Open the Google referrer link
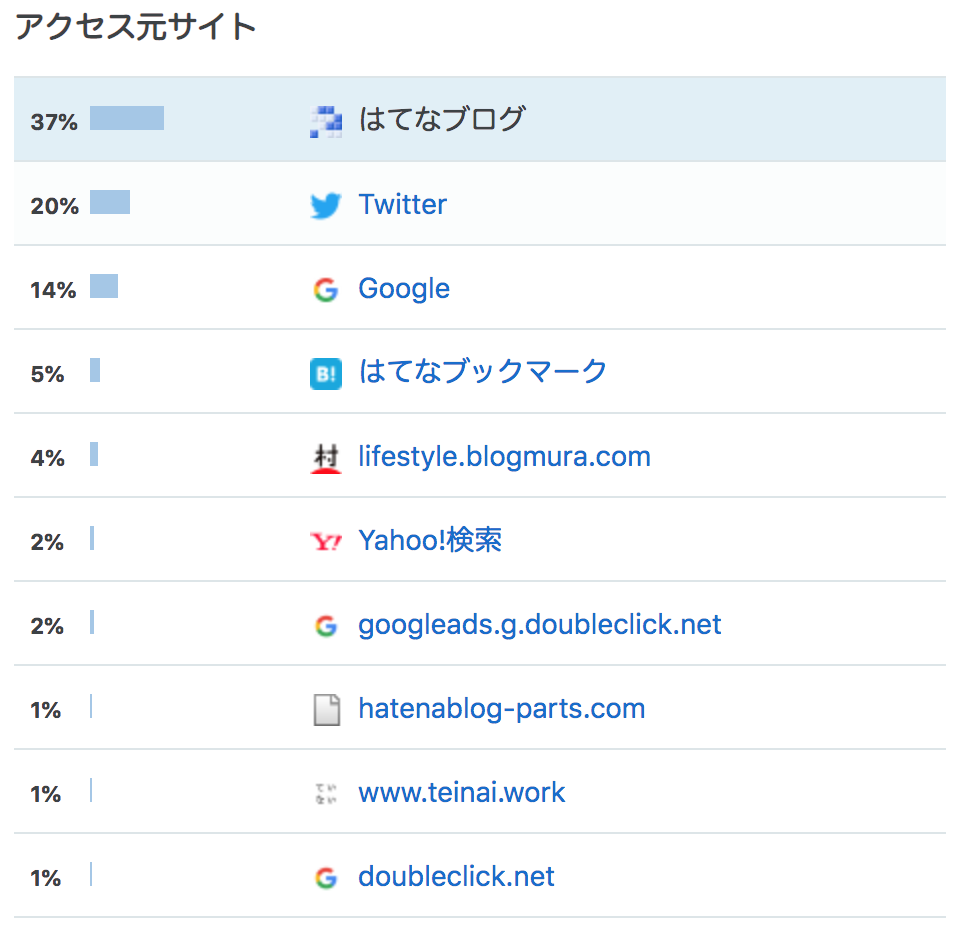958x932 pixels. (x=404, y=288)
